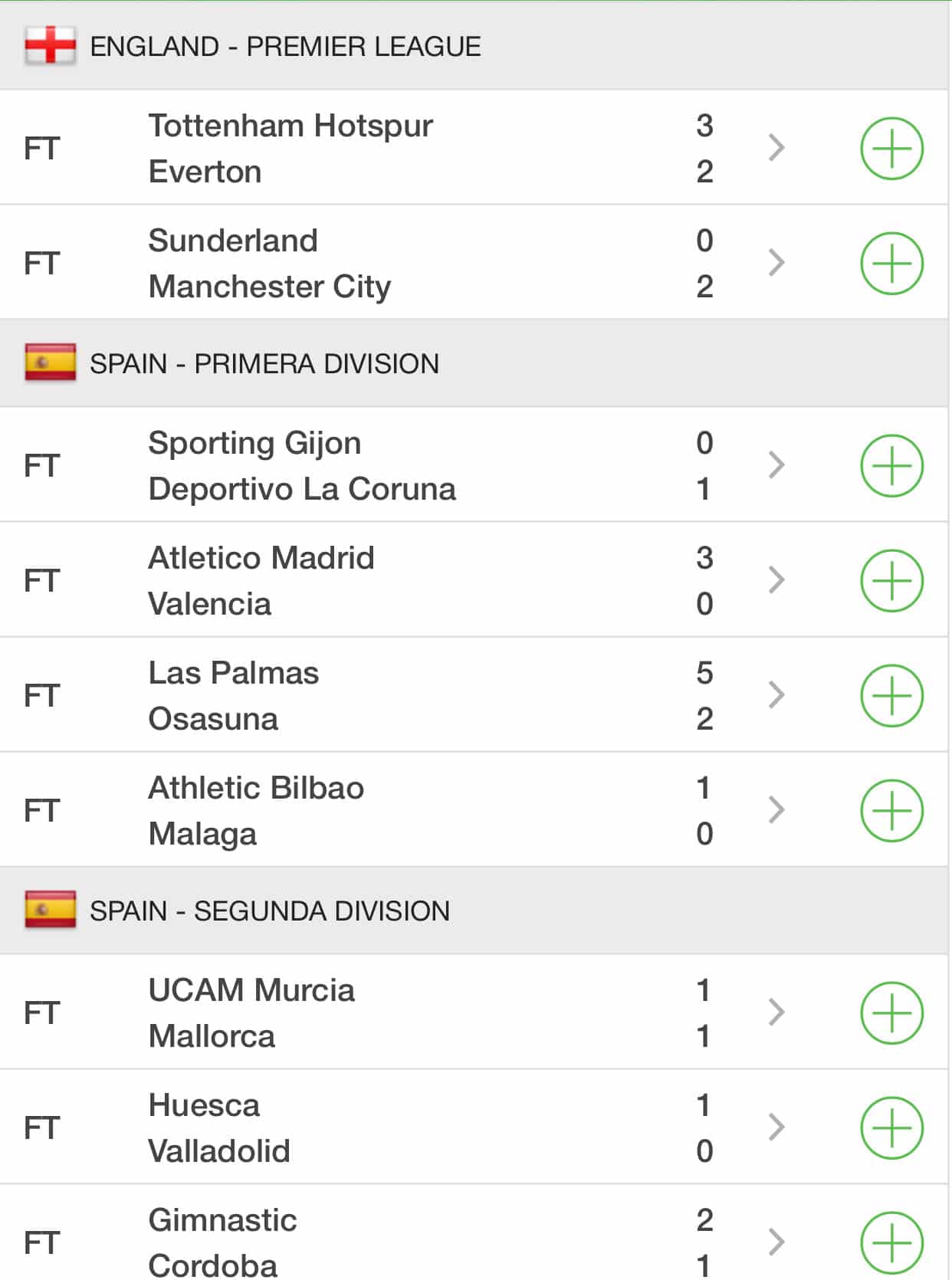Screen dimensions: 952x1280
Task: Add Atletico Madrid vs Valencia to favorites
Action: coord(891,581)
